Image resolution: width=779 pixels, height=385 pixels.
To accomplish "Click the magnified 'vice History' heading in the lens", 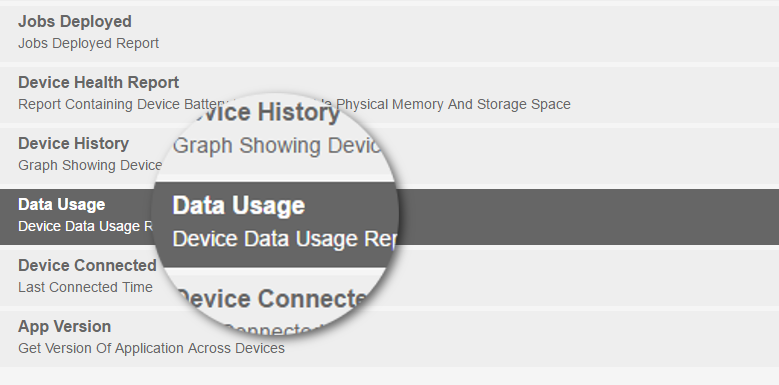I will 263,112.
